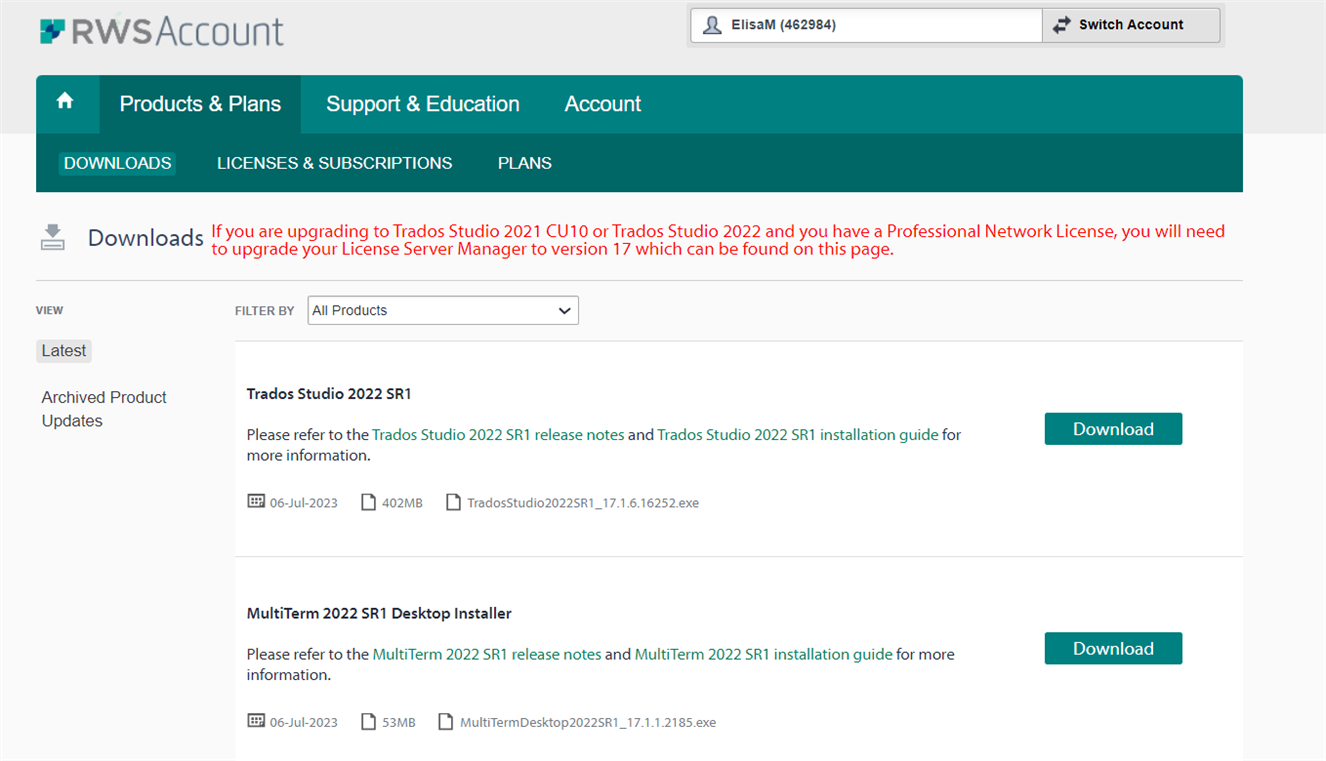Viewport: 1326px width, 761px height.
Task: Select the DOWNLOADS sub-tab
Action: 118,163
